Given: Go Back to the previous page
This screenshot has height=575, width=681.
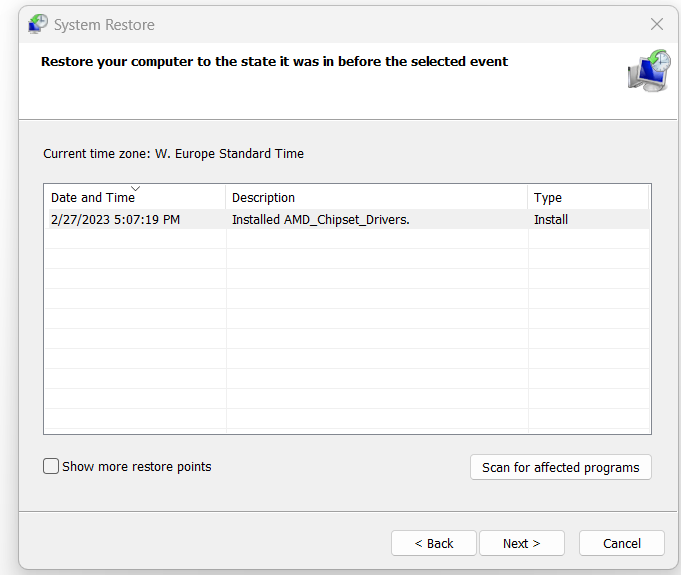Looking at the screenshot, I should pos(434,543).
